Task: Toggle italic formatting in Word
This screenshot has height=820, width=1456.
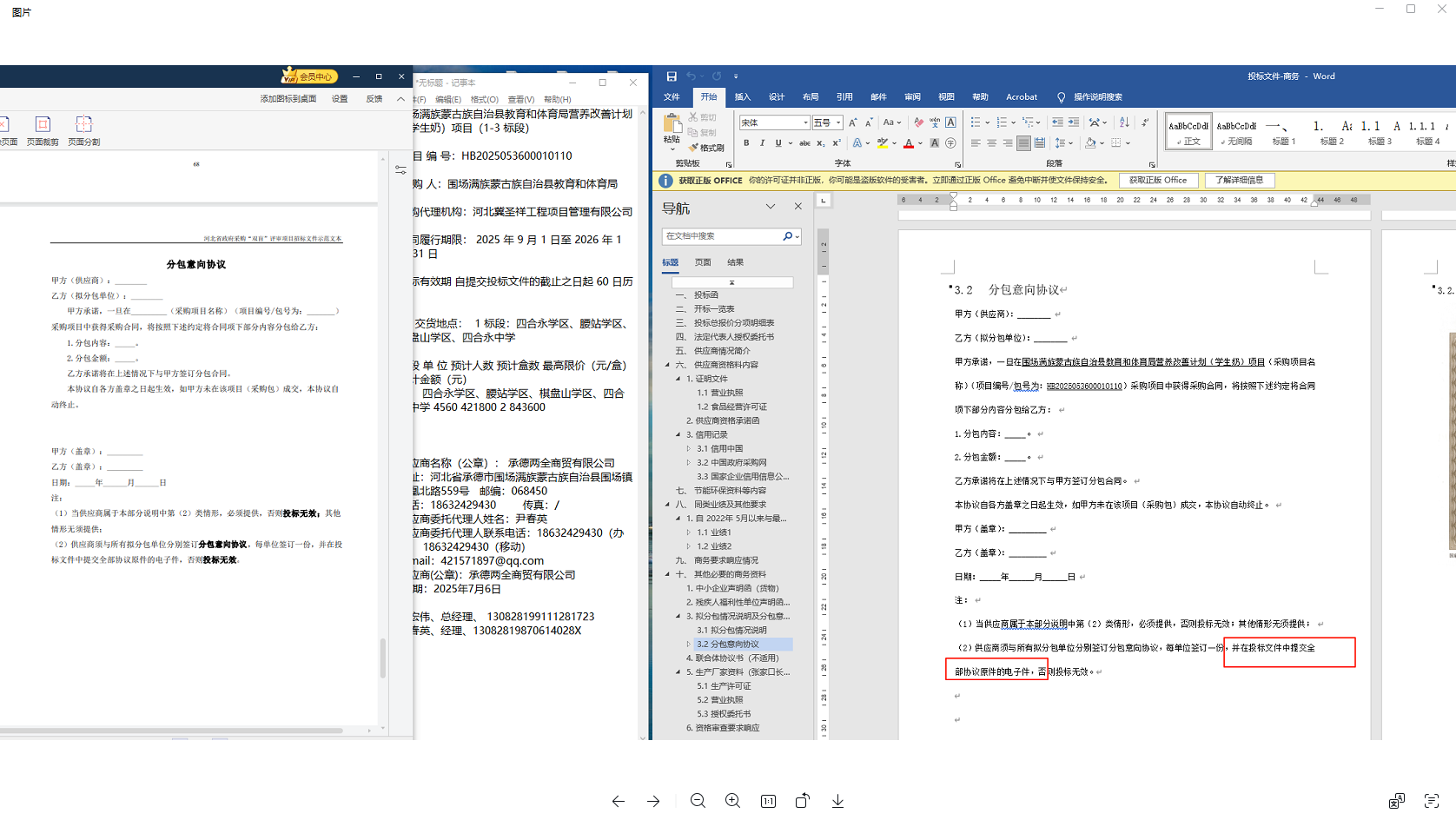Action: tap(762, 143)
